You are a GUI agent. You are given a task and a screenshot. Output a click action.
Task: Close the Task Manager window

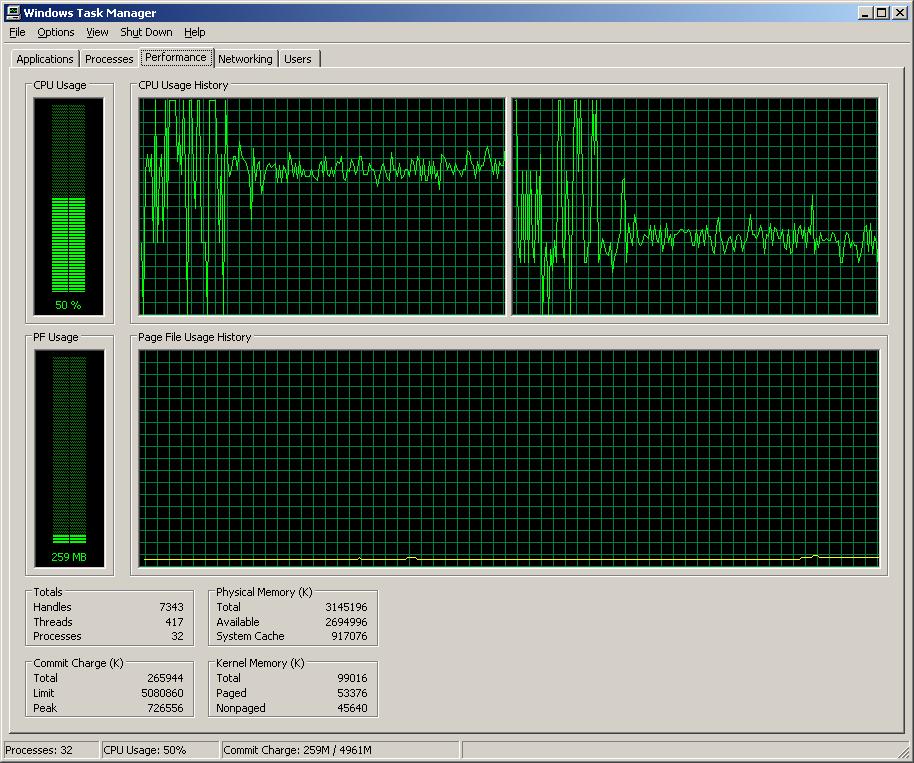point(899,12)
